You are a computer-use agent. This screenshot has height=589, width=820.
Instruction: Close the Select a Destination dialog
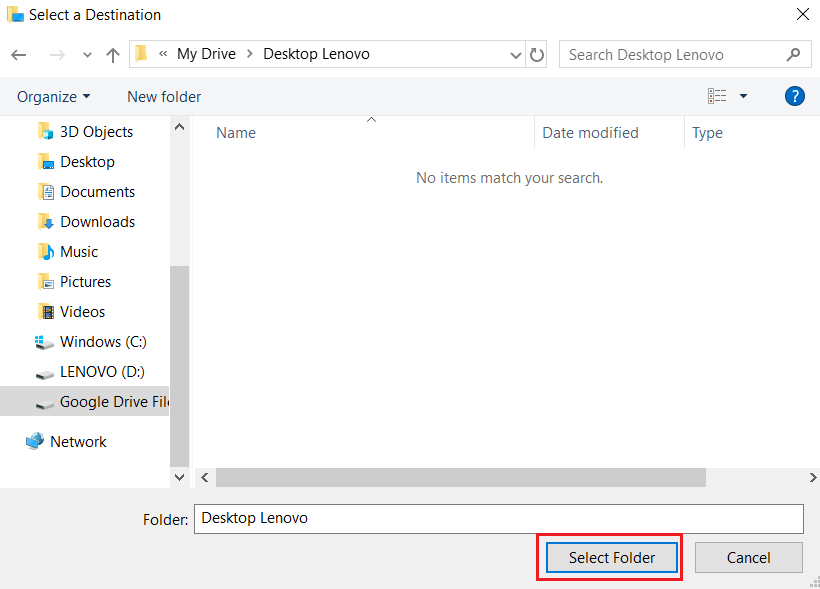pos(803,14)
